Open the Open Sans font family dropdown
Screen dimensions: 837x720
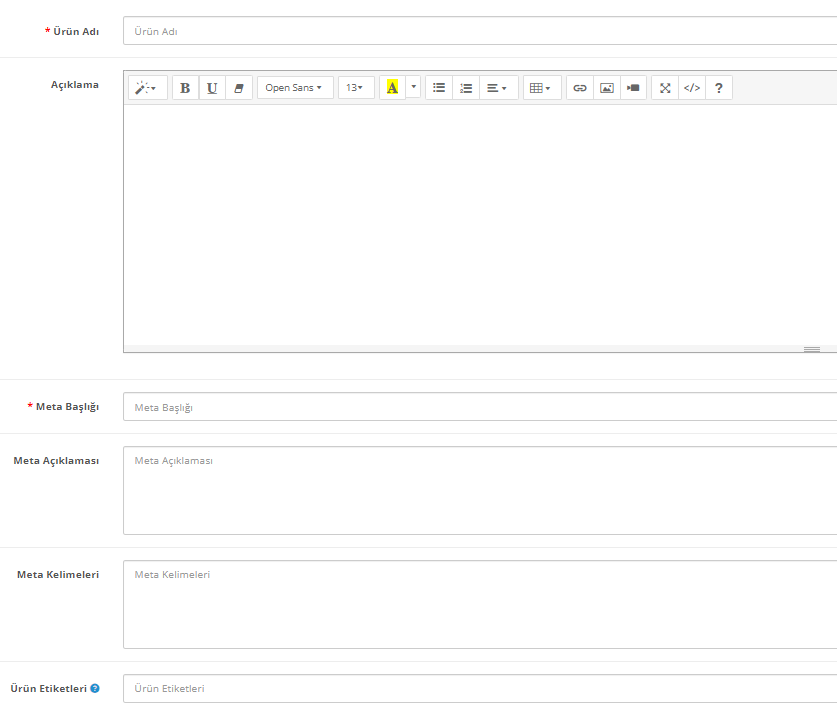(295, 88)
